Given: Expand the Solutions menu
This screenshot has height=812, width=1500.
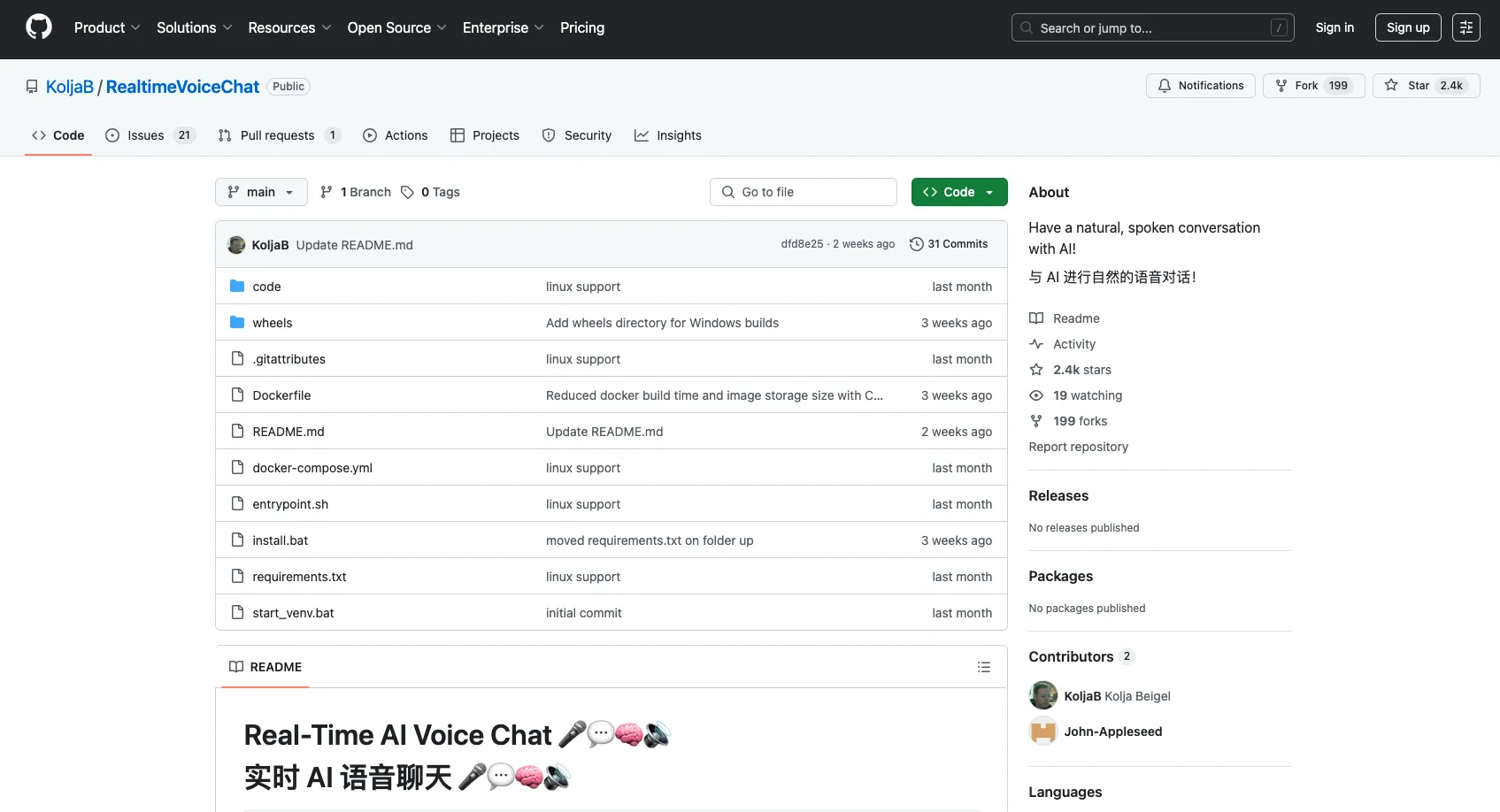Looking at the screenshot, I should click(x=195, y=27).
